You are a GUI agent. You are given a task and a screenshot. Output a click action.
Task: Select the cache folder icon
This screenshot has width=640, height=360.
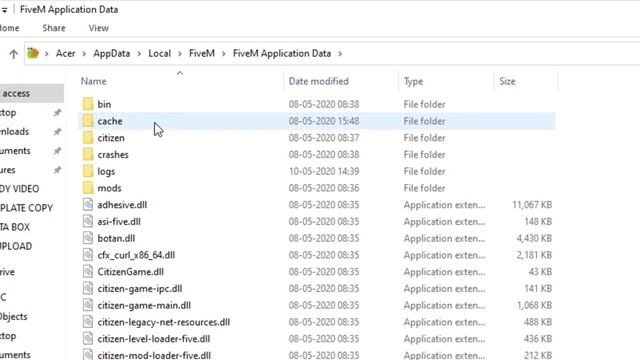(x=88, y=121)
